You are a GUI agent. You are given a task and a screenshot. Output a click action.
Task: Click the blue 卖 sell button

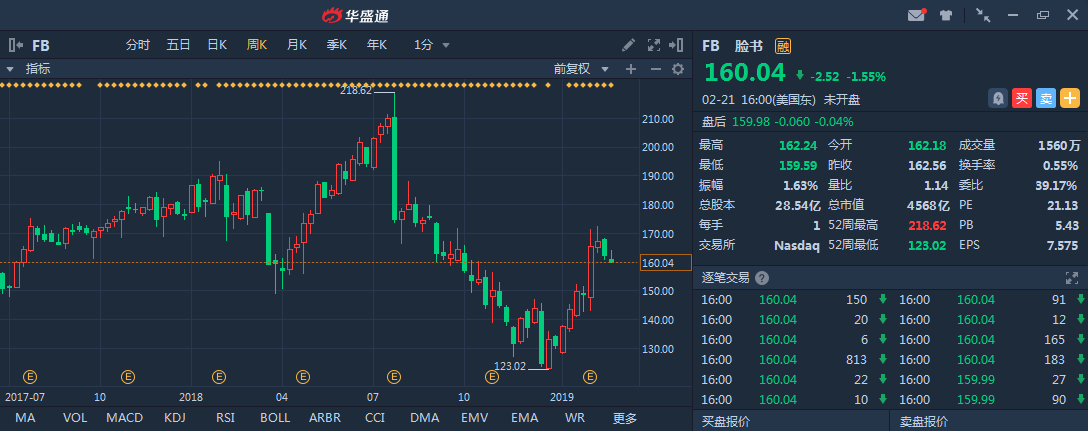click(1045, 98)
